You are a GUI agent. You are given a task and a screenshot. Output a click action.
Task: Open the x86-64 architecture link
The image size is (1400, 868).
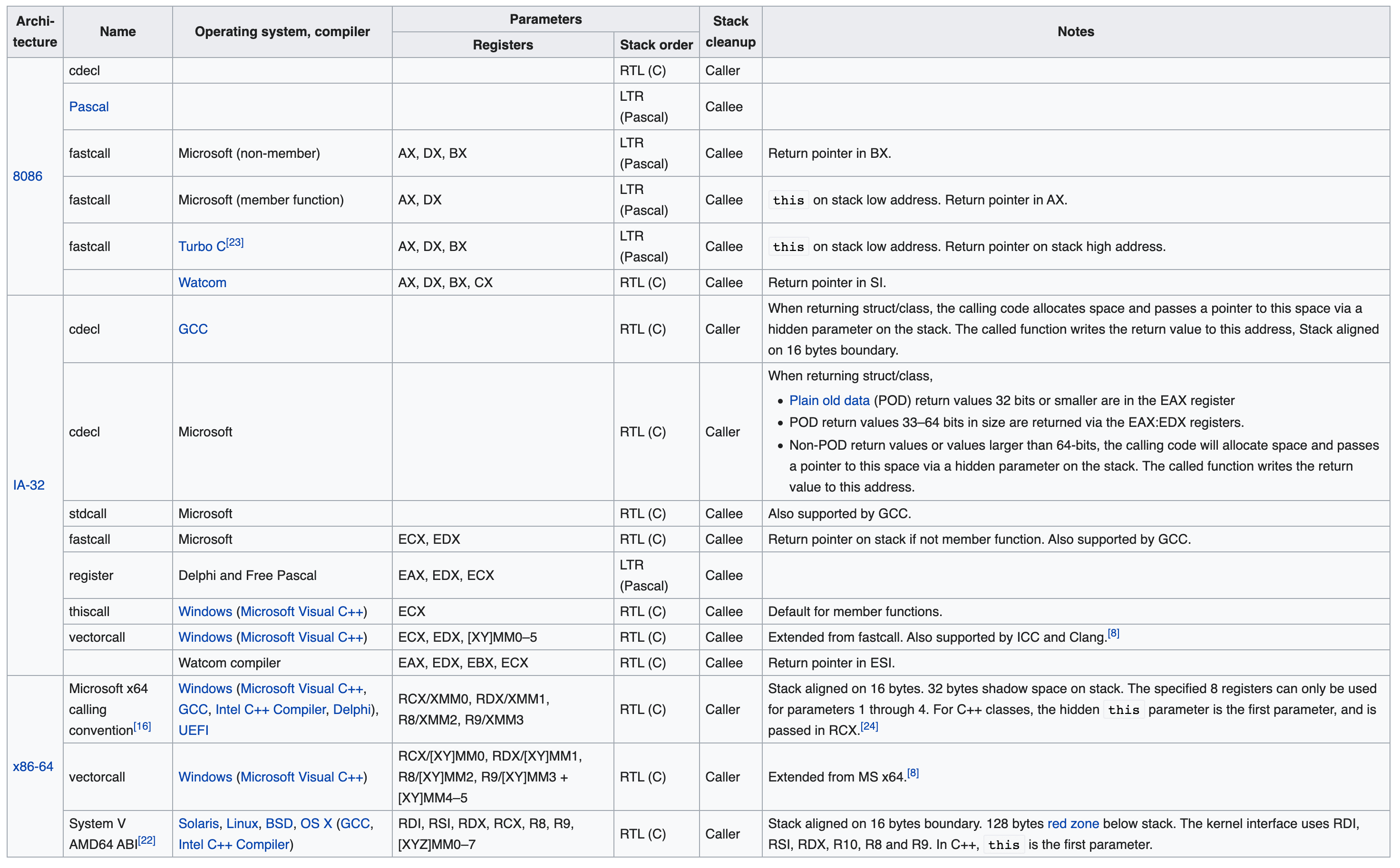pos(33,766)
